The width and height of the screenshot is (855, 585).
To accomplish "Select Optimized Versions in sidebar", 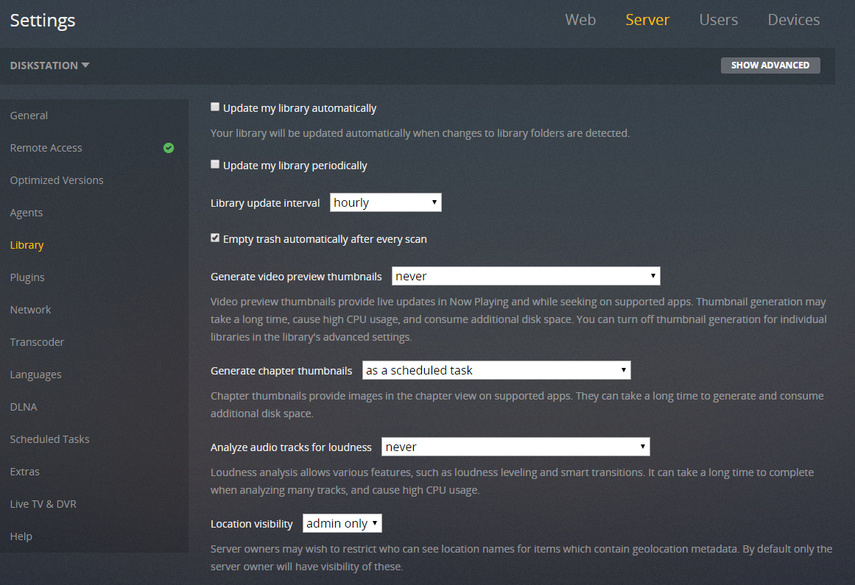I will [x=57, y=180].
